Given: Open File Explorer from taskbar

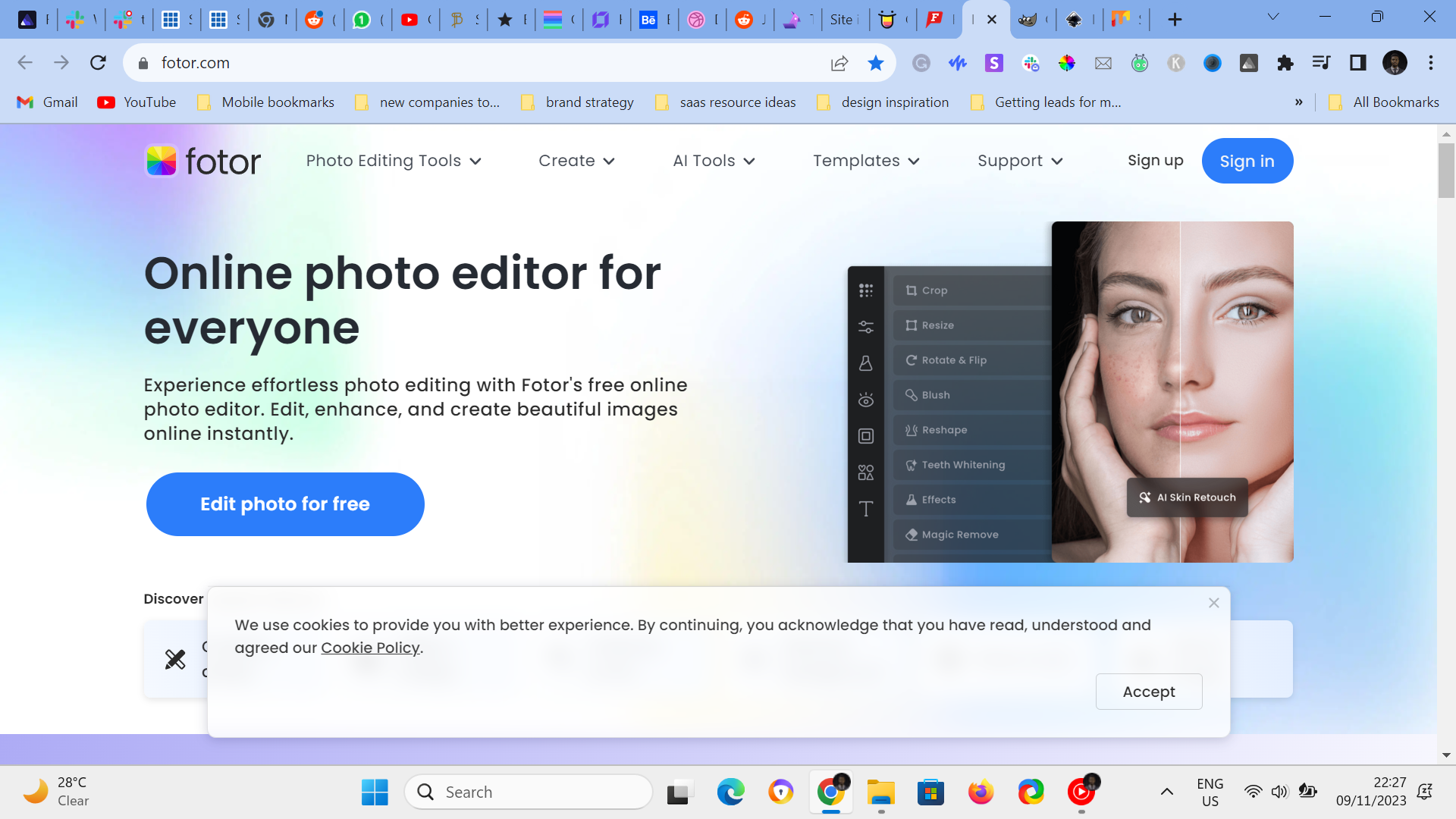Looking at the screenshot, I should (x=880, y=792).
